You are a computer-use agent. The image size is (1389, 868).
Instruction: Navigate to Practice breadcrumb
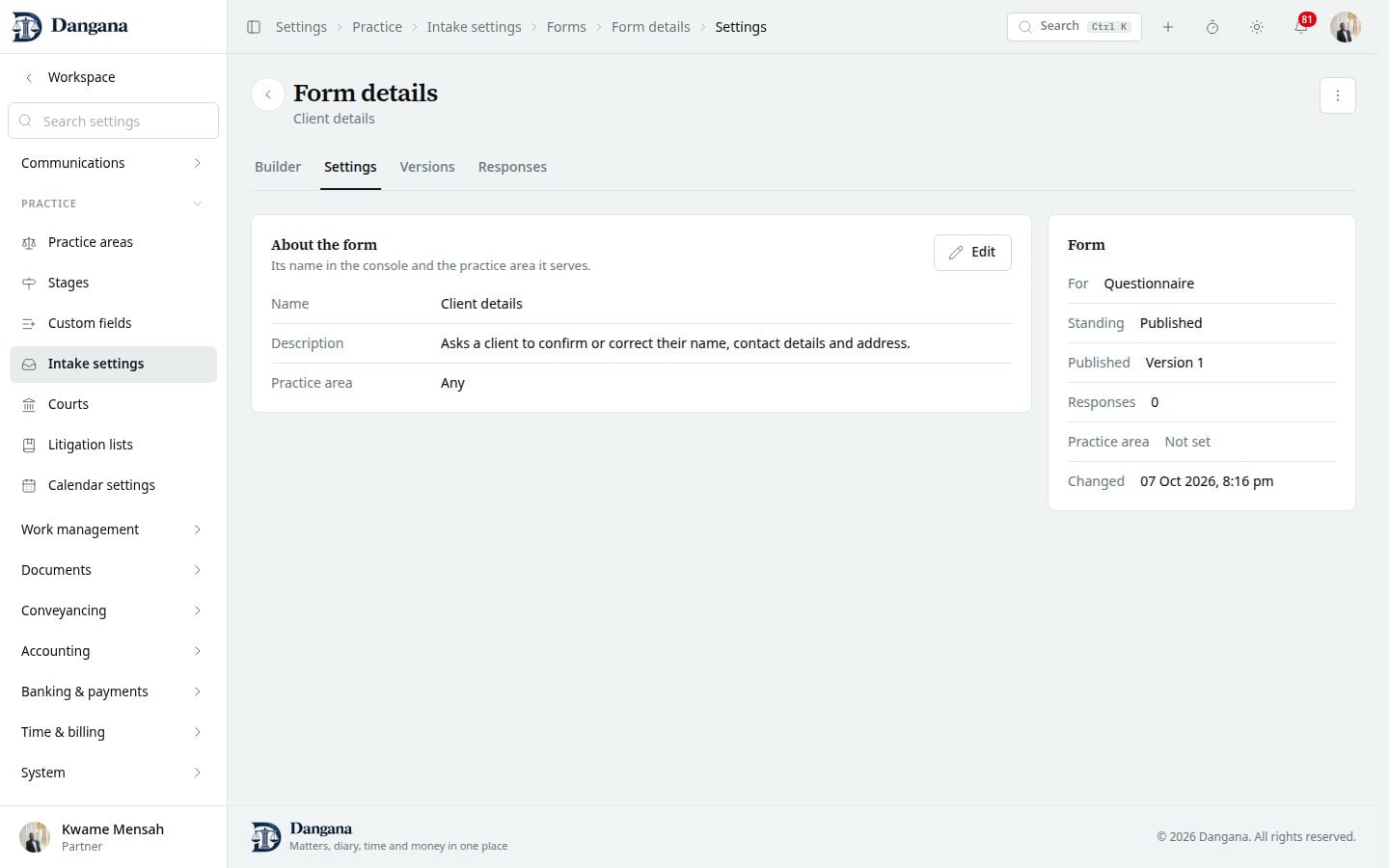[377, 27]
